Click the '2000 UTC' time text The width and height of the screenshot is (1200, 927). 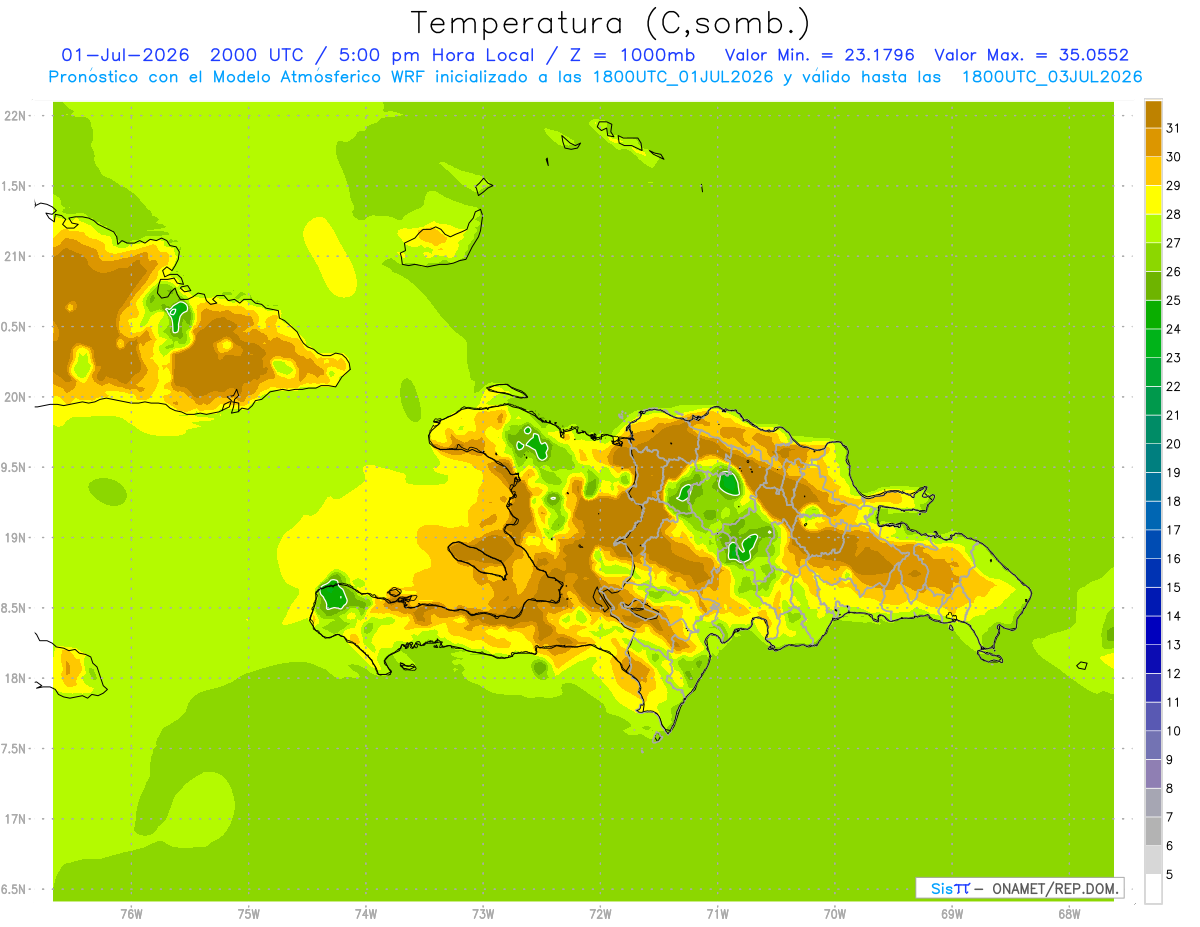coord(258,55)
